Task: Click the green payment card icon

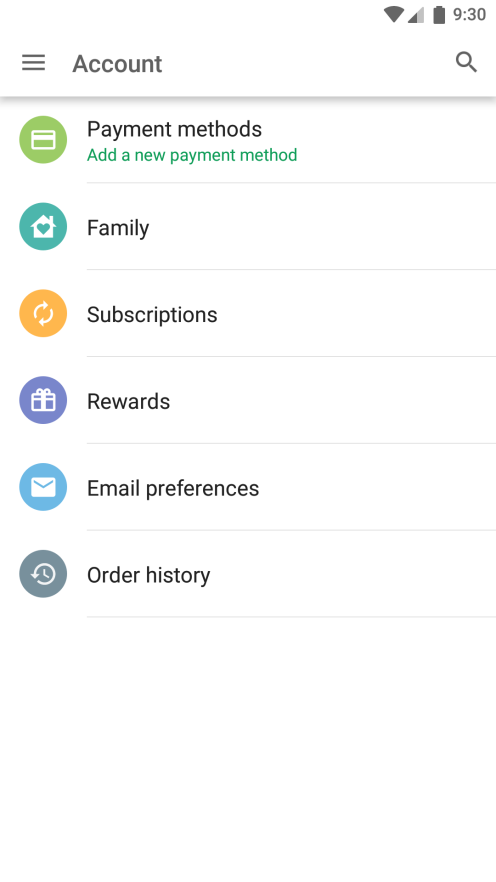Action: [43, 140]
